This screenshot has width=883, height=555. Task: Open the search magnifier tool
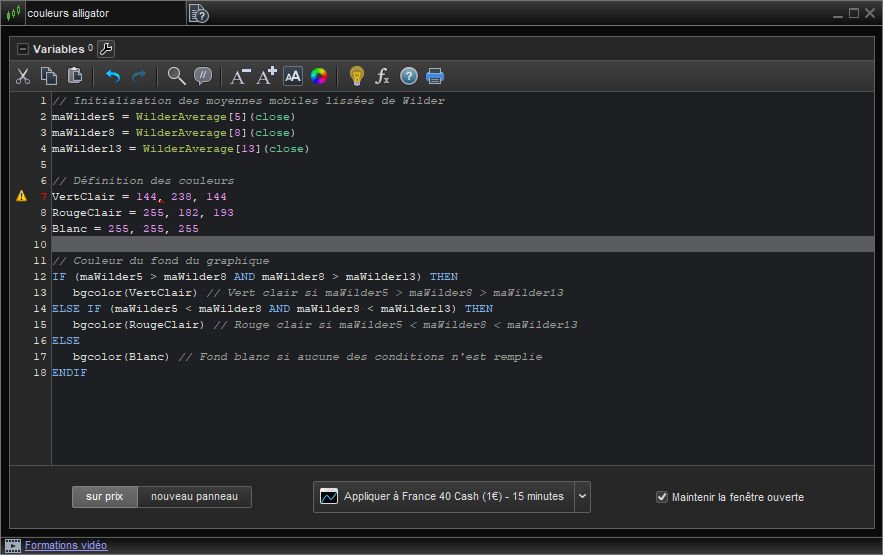click(176, 76)
